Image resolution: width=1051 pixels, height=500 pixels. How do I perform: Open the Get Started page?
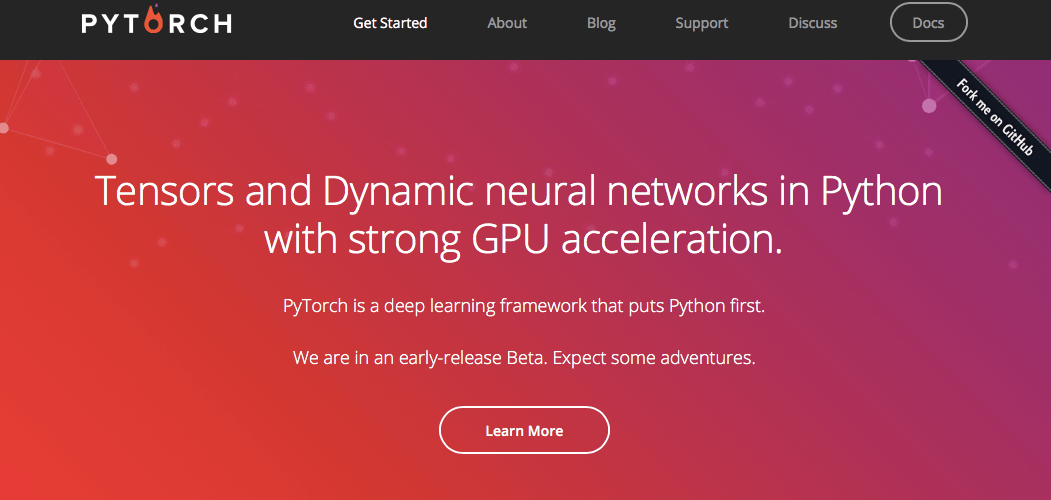(x=390, y=23)
